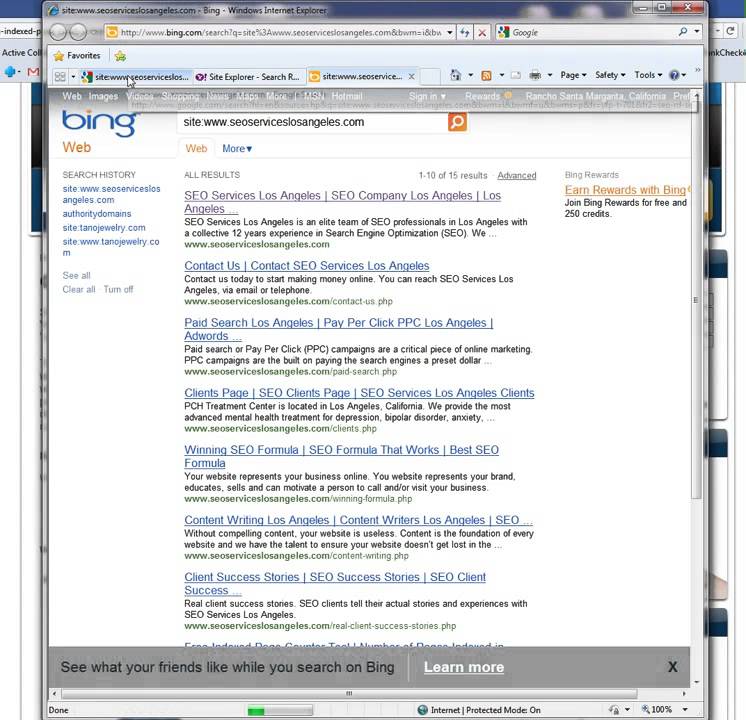Viewport: 746px width, 720px height.
Task: Open the Contact Us result link
Action: click(x=307, y=266)
